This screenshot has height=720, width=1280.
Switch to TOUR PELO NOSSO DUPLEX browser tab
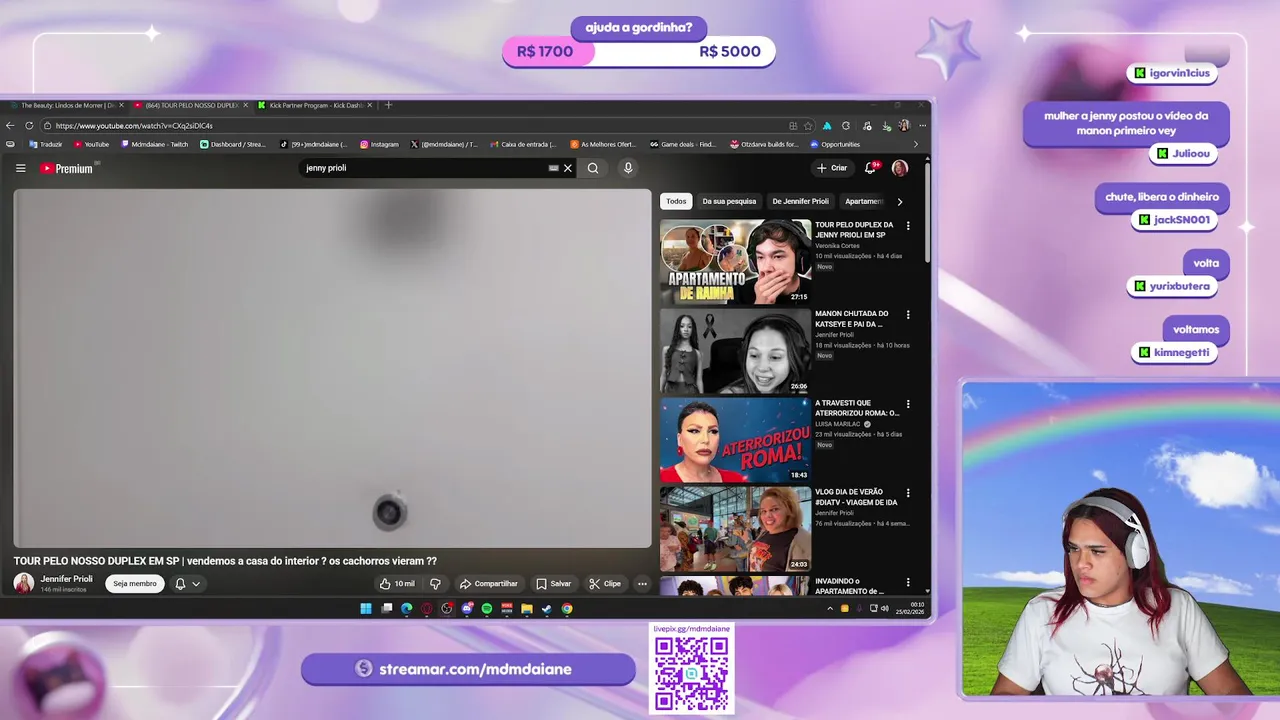click(190, 105)
